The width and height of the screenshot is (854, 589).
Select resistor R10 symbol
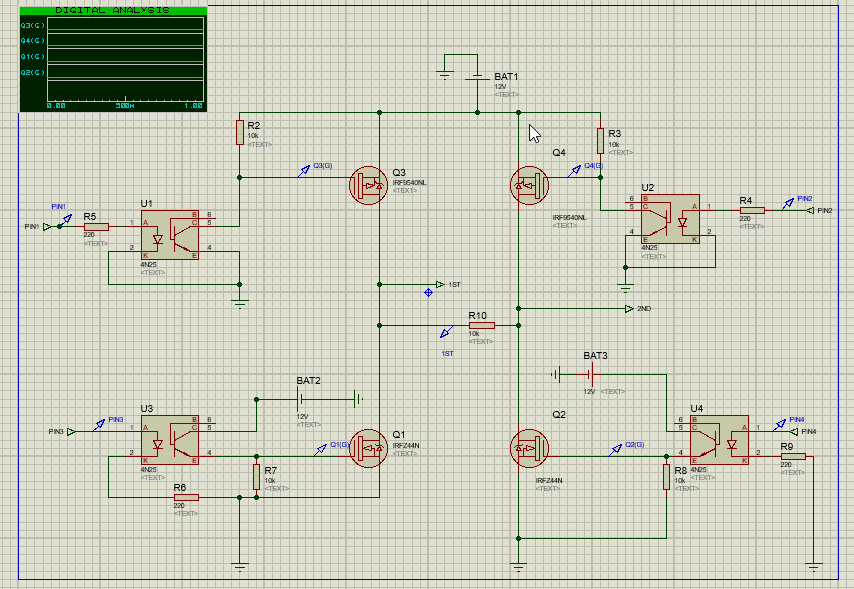481,325
